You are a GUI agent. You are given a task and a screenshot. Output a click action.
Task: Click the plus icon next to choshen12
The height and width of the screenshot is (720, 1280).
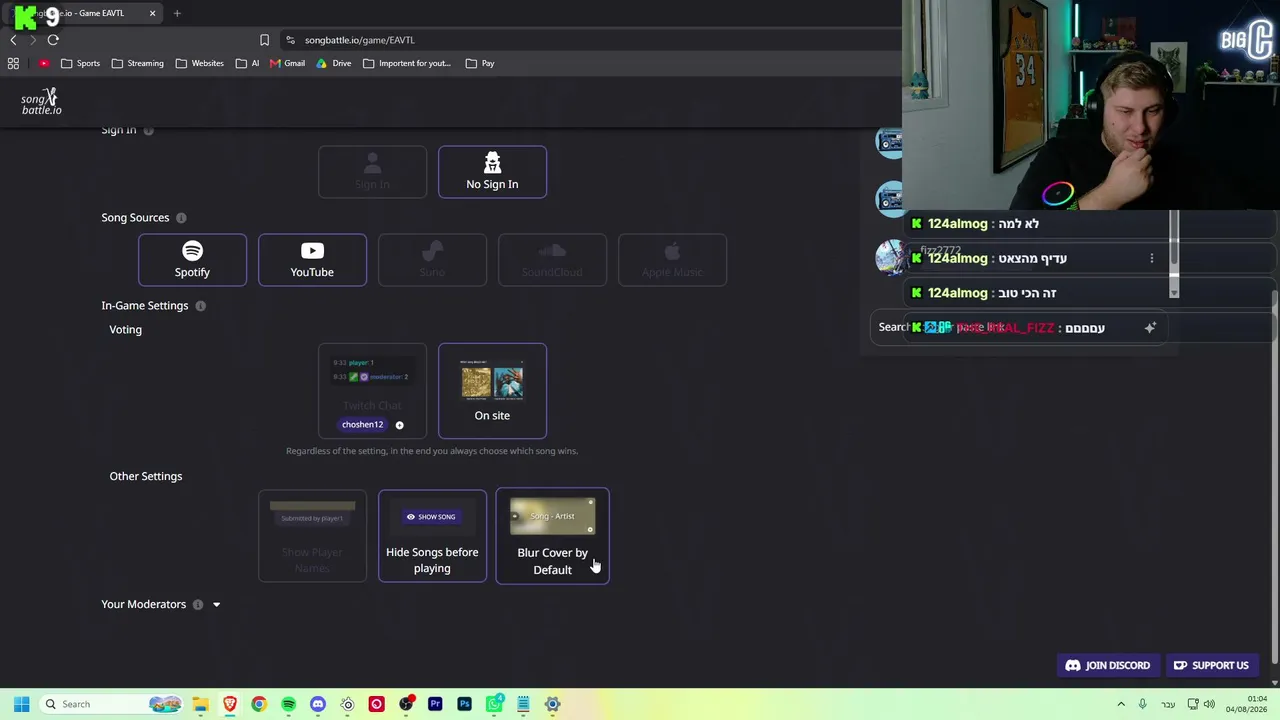399,425
